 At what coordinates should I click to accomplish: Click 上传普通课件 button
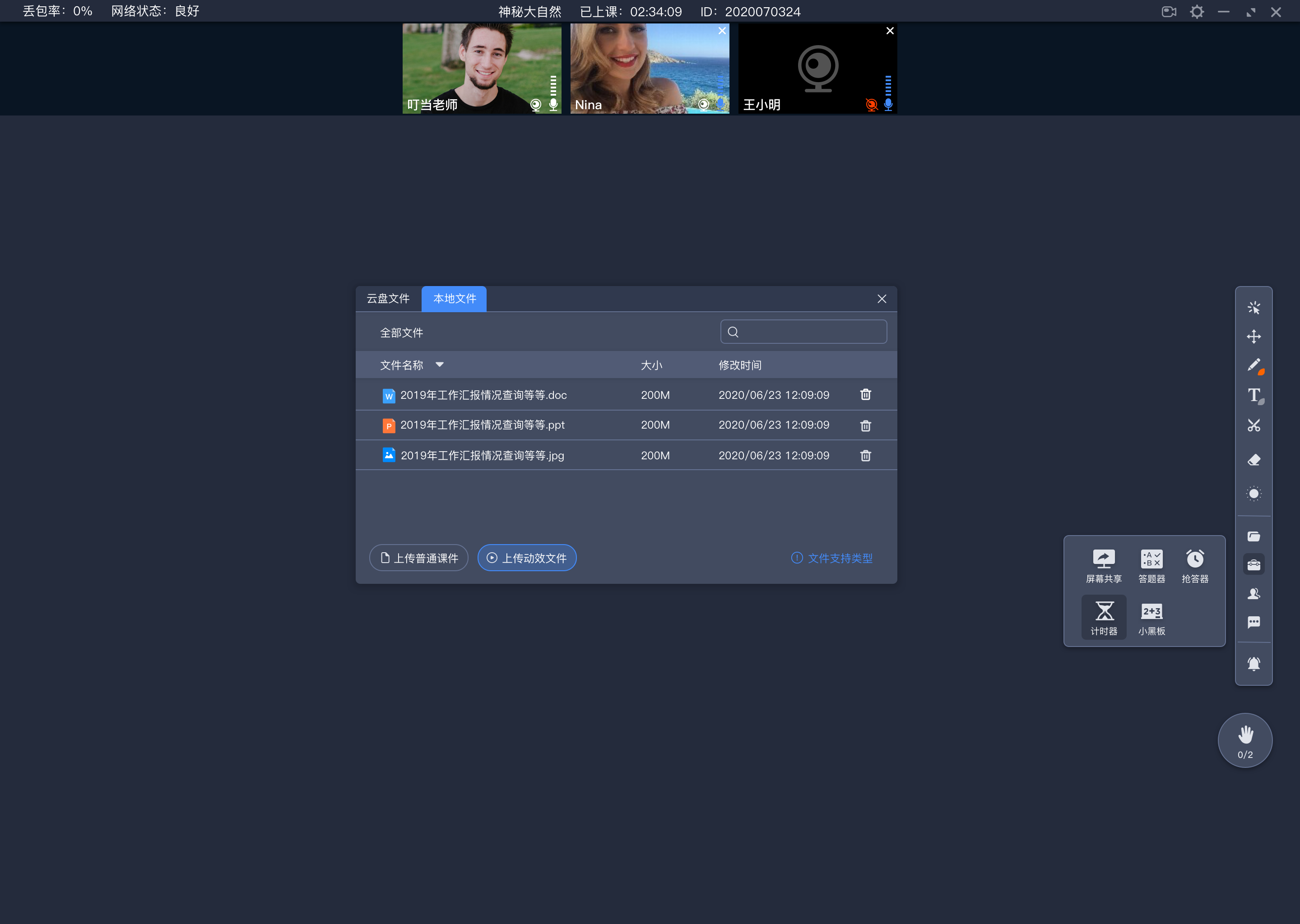point(419,558)
